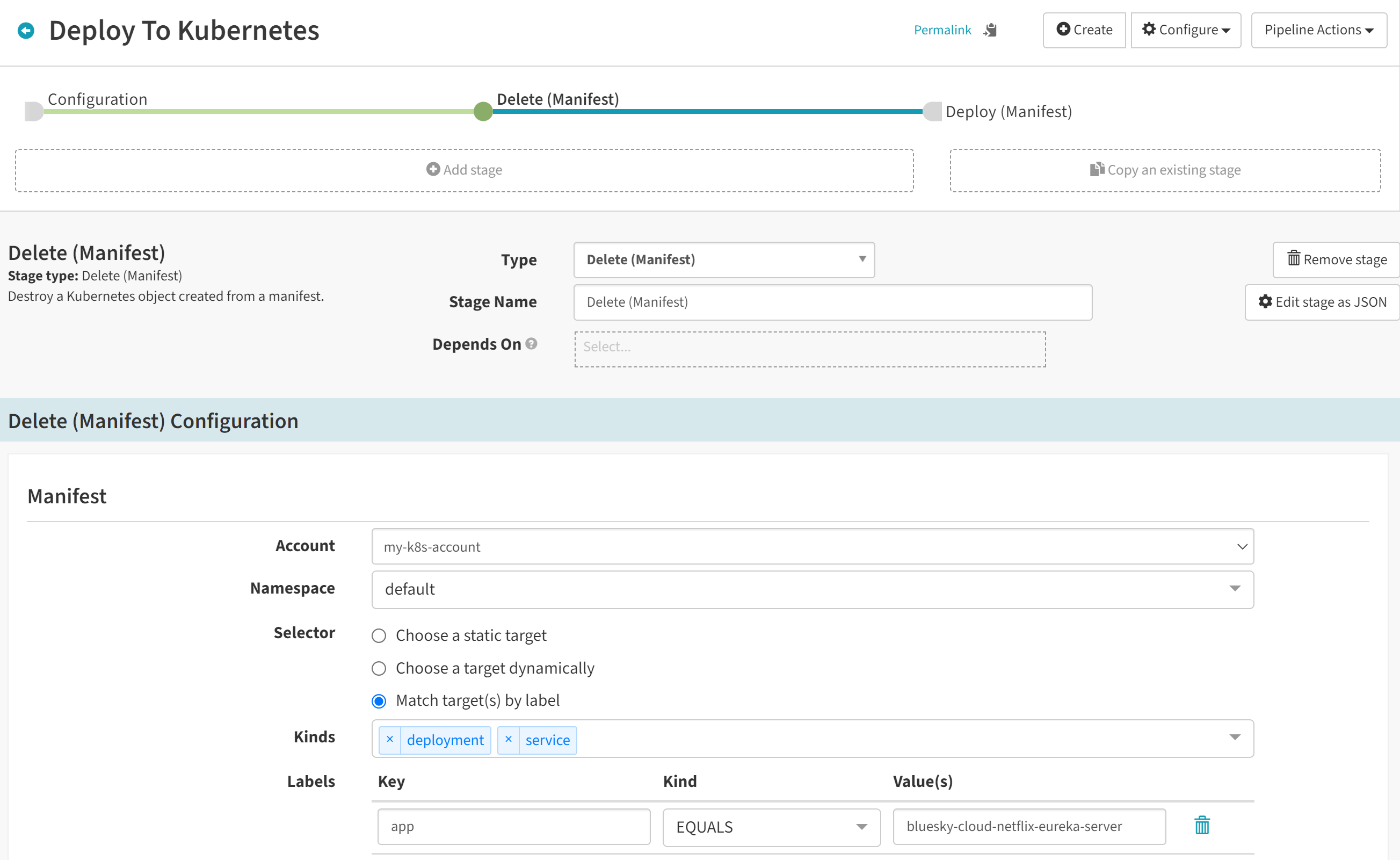The image size is (1400, 860).
Task: Click the Remove stage trash button
Action: point(1336,259)
